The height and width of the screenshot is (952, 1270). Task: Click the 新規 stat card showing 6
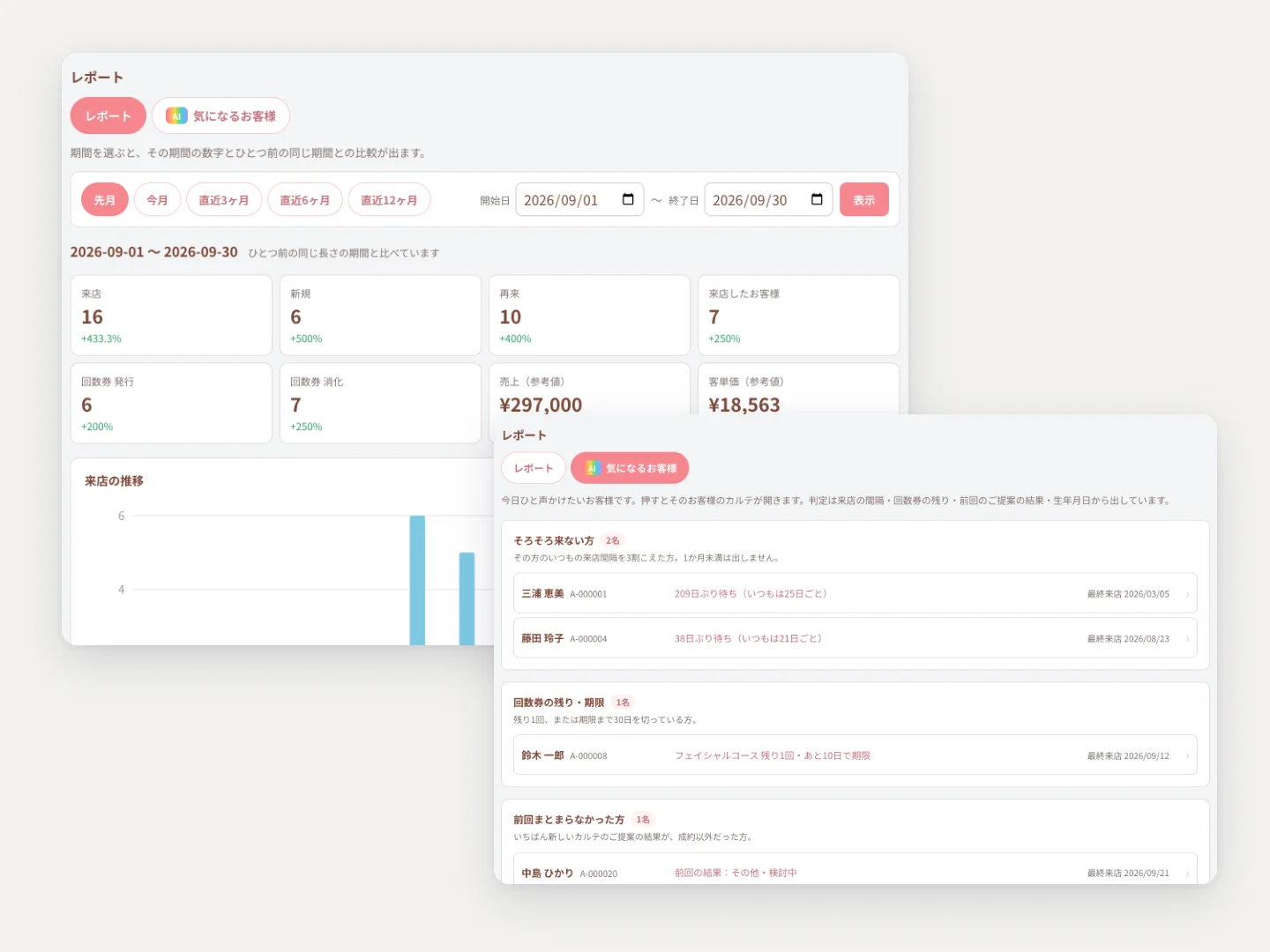click(x=380, y=316)
